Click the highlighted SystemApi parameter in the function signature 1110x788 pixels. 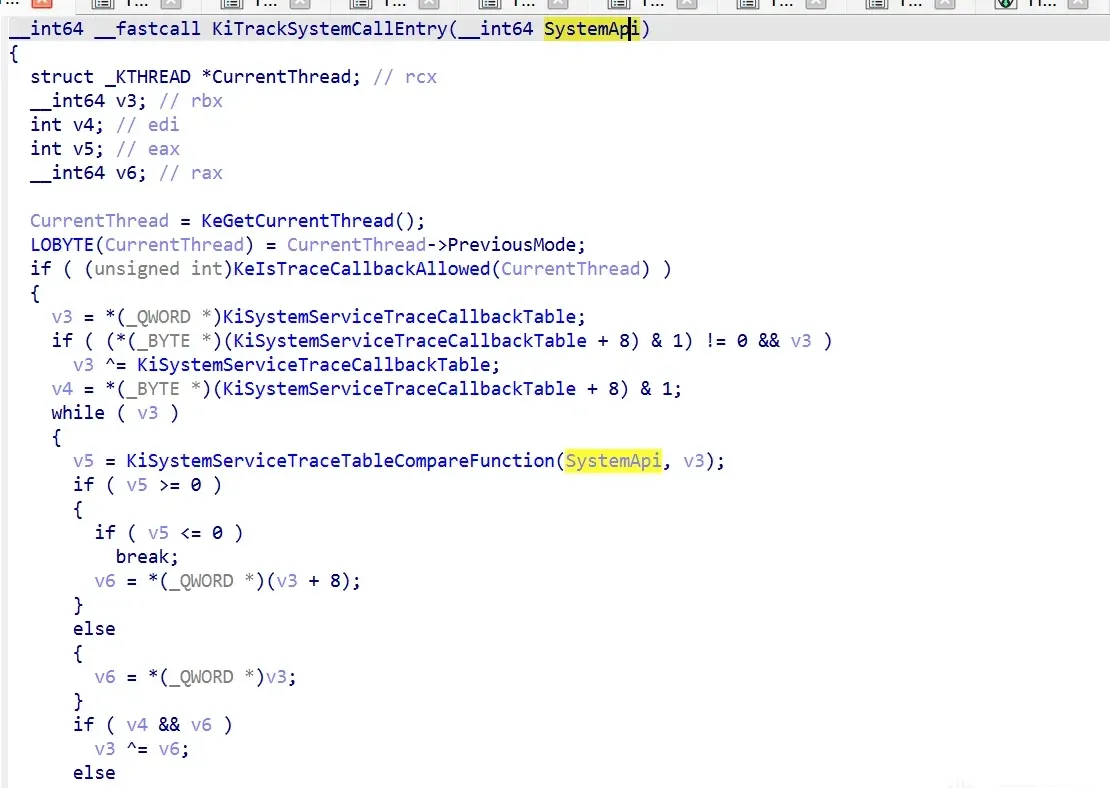[x=591, y=29]
